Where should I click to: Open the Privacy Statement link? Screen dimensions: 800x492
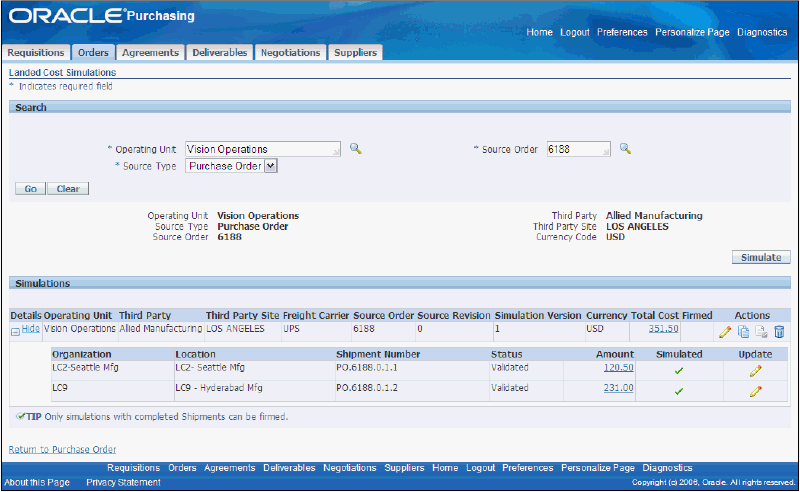click(x=123, y=482)
